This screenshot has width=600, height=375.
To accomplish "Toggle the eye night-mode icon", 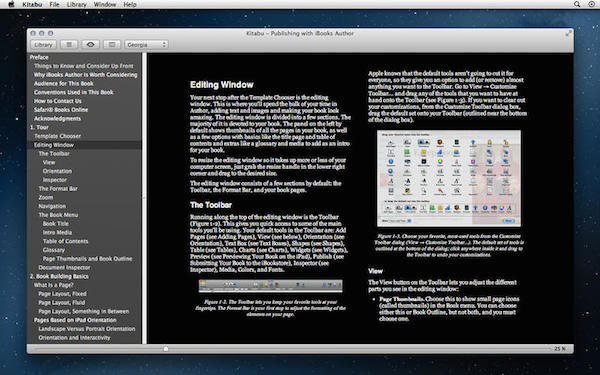I will pyautogui.click(x=90, y=45).
